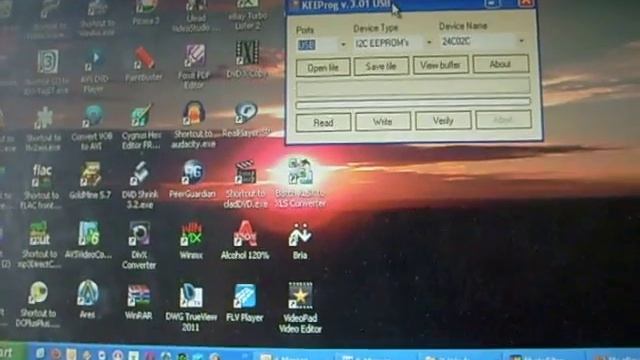This screenshot has width=640, height=360.
Task: Open Shortcut to dadDVD.exe icon
Action: [245, 184]
